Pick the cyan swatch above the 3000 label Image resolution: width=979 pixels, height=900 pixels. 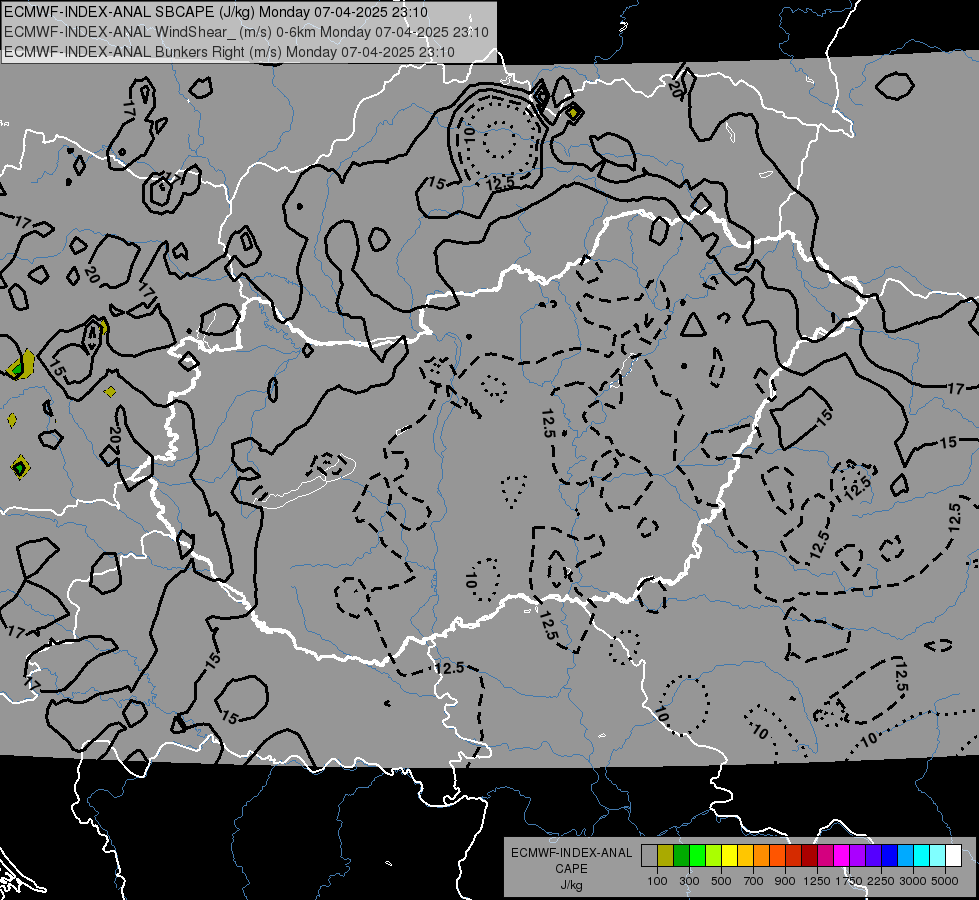(922, 856)
